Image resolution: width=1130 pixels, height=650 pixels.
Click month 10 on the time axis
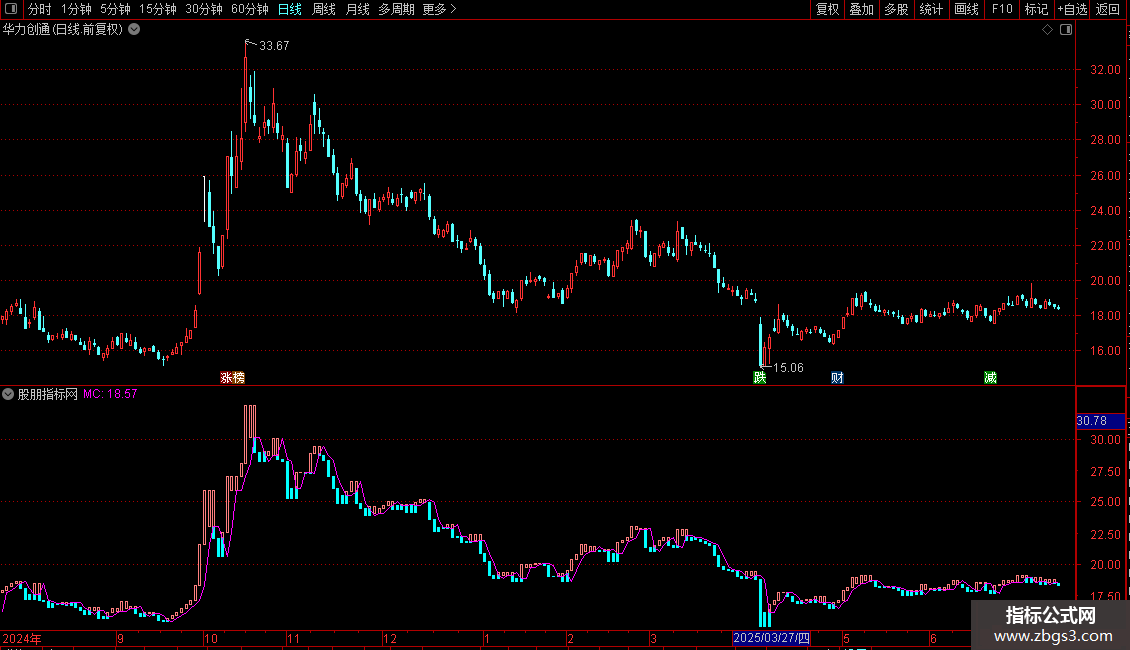(210, 638)
